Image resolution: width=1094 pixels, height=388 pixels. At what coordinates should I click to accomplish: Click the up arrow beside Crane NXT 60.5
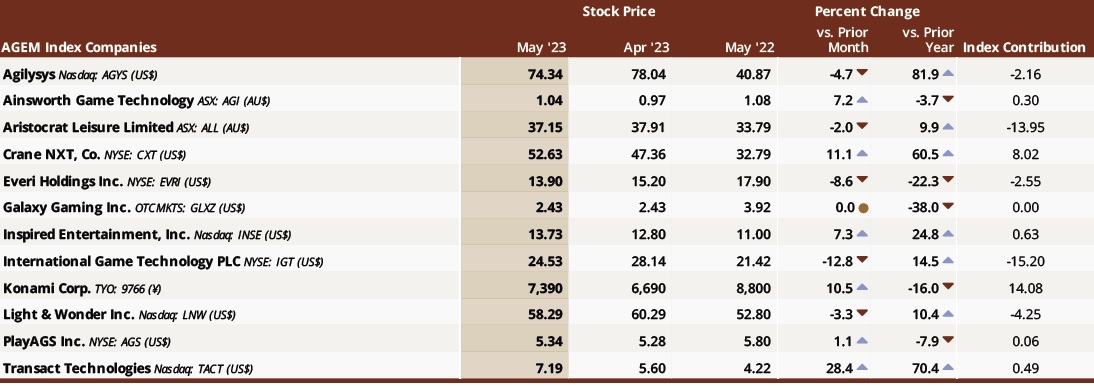[949, 154]
